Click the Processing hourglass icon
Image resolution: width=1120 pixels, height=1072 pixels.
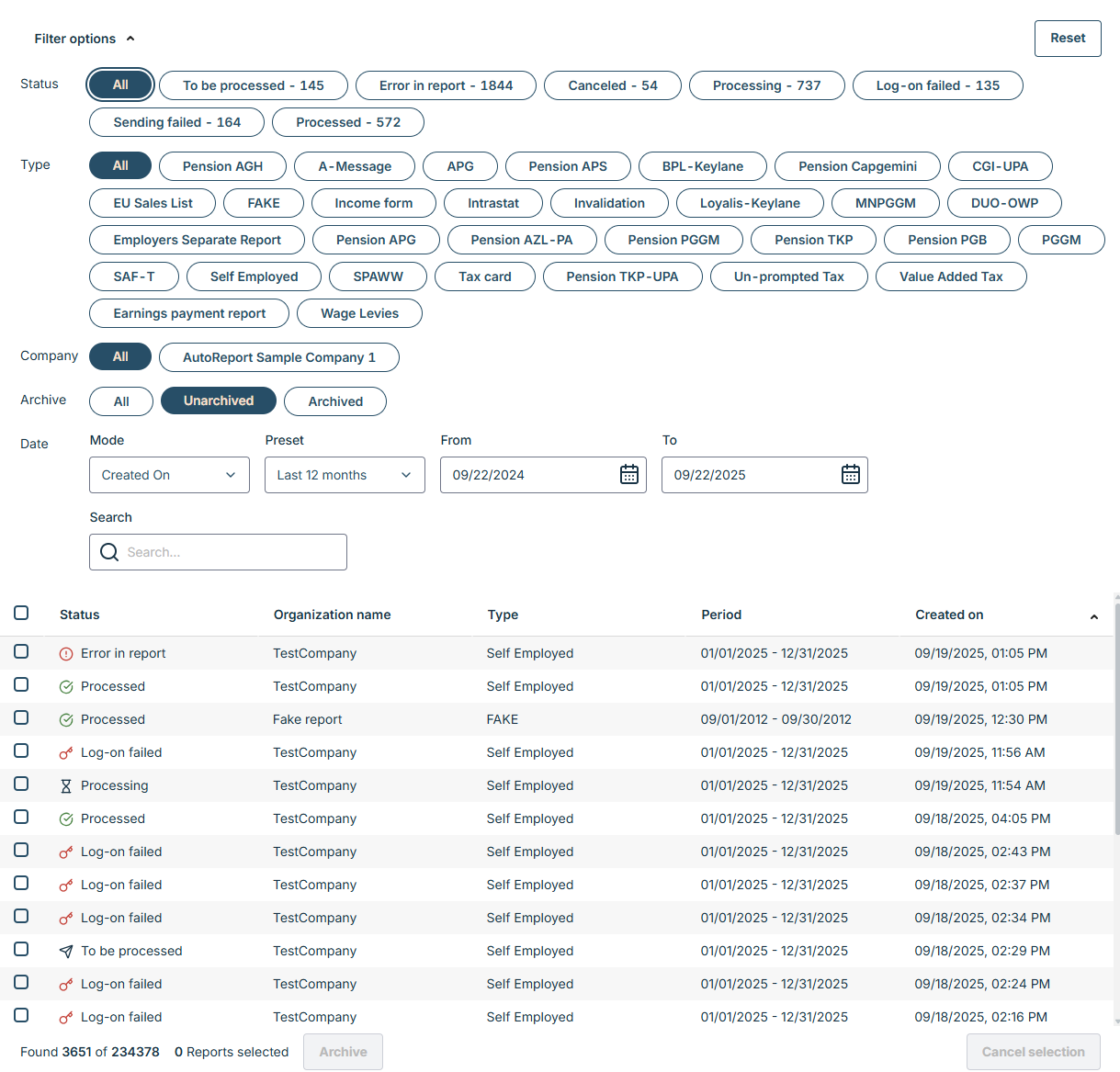pyautogui.click(x=66, y=786)
